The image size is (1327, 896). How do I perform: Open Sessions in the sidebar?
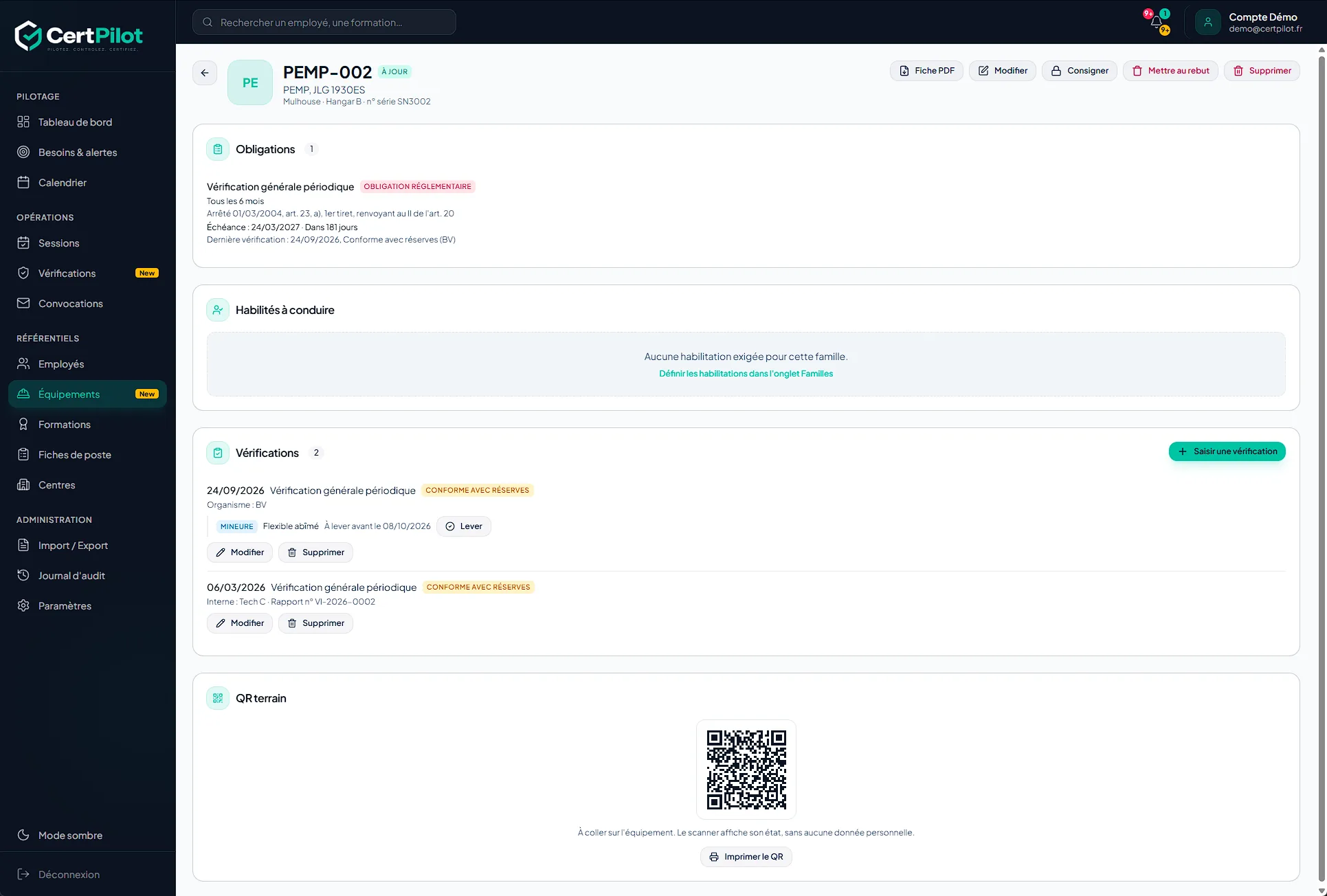(88, 243)
